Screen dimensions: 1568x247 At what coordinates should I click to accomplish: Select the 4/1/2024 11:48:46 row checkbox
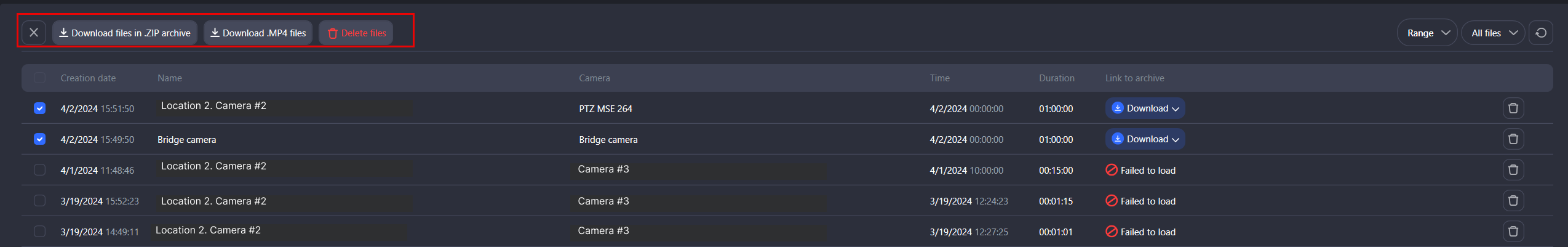point(39,170)
